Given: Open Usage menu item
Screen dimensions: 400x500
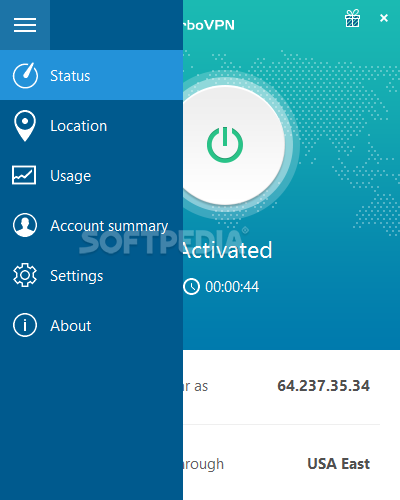Looking at the screenshot, I should coord(91,175).
